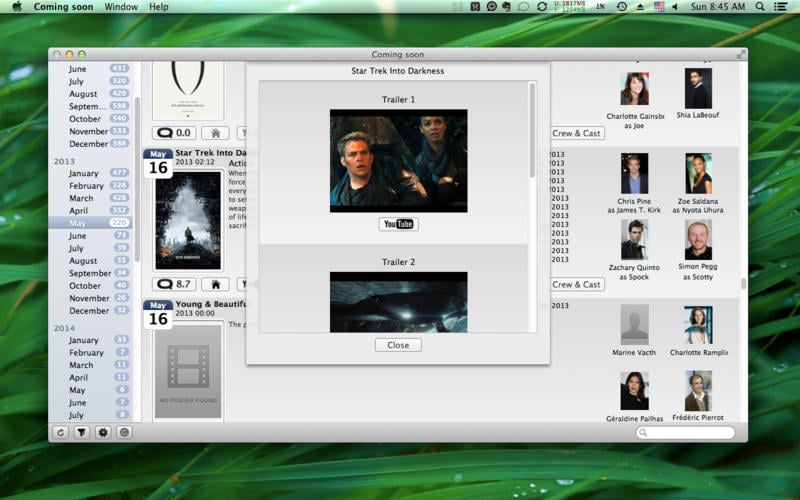Open settings with the gear icon

pos(103,433)
